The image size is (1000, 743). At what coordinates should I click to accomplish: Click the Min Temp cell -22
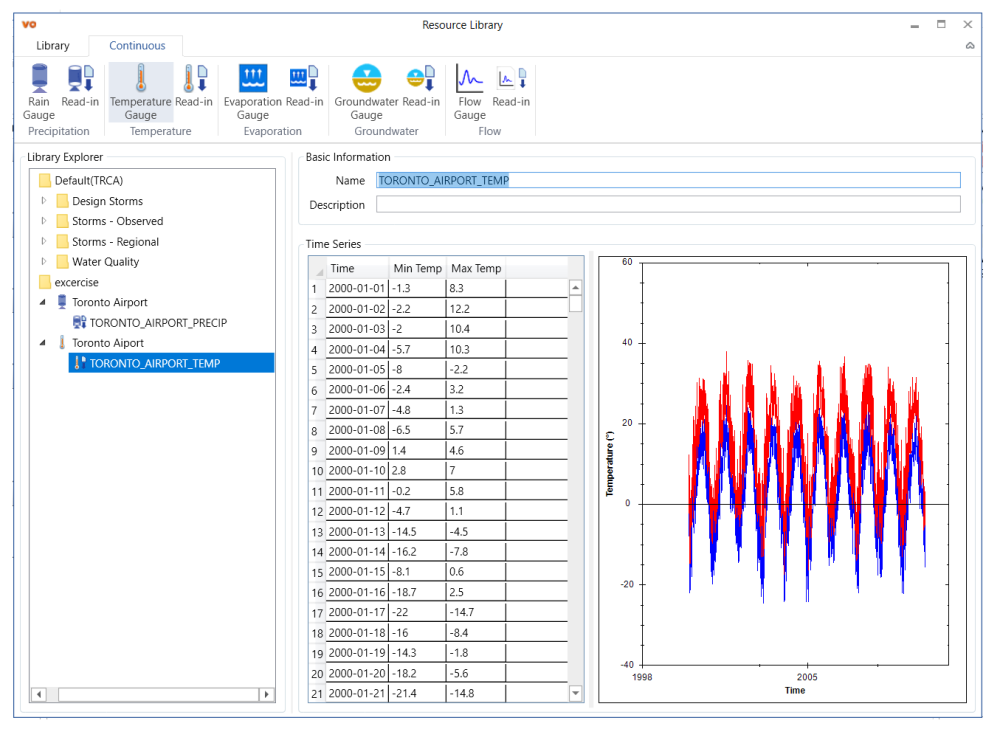click(417, 612)
